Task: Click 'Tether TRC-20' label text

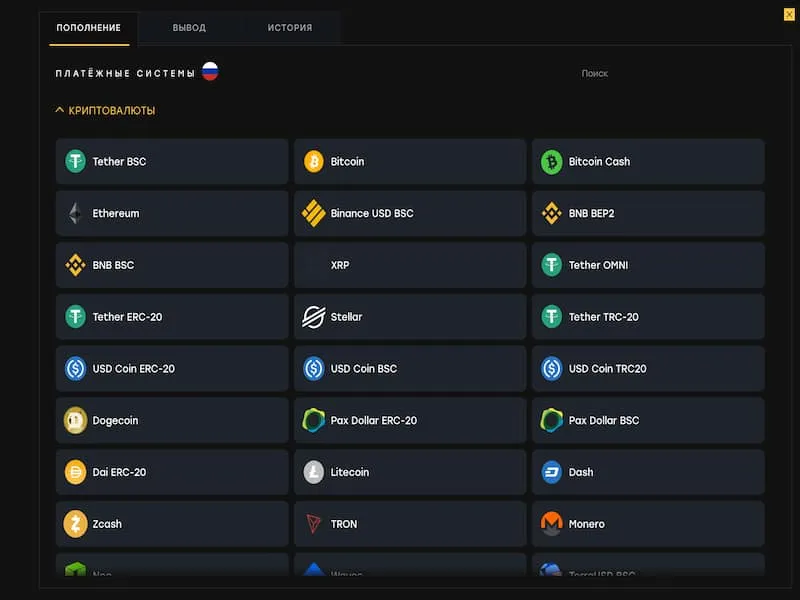Action: coord(604,317)
